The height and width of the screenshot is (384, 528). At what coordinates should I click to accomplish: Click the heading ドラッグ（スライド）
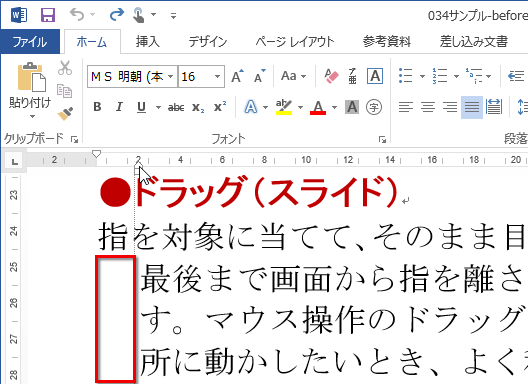point(267,192)
